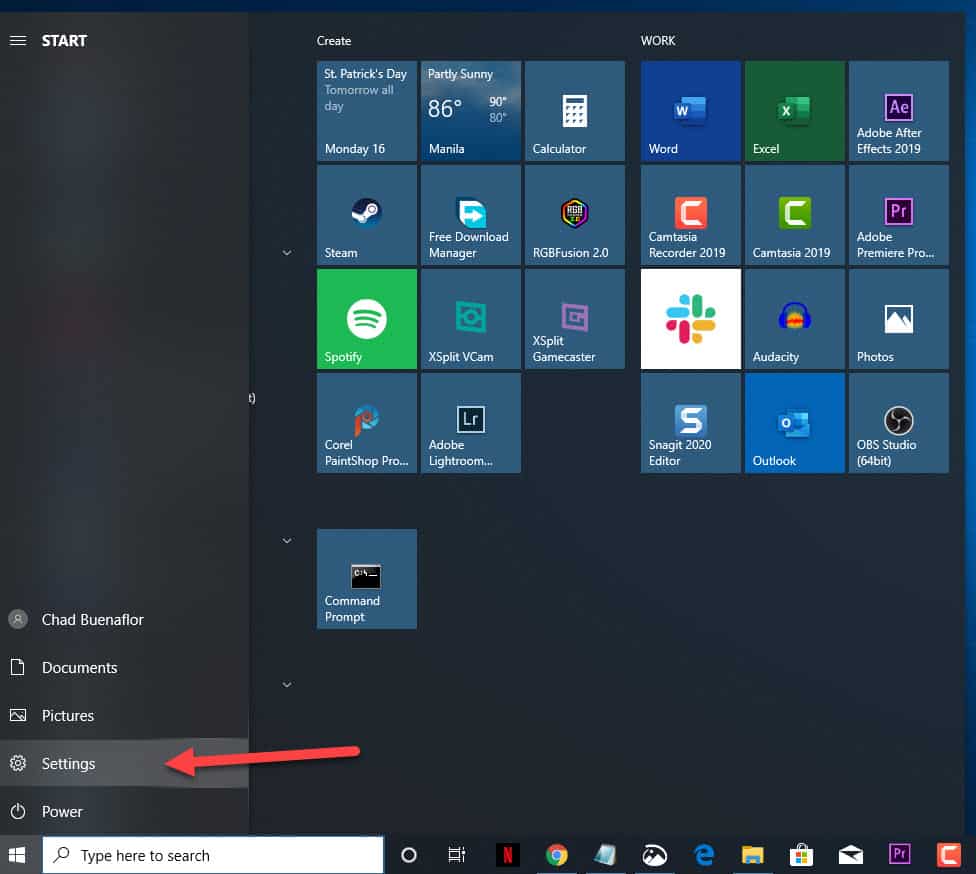
Task: Open Chad Buenaflor account menu
Action: (x=124, y=619)
